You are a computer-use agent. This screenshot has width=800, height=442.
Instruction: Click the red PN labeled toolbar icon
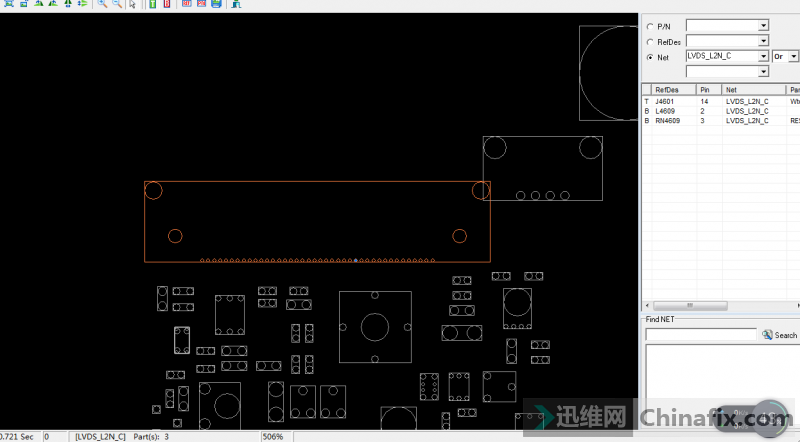(202, 4)
